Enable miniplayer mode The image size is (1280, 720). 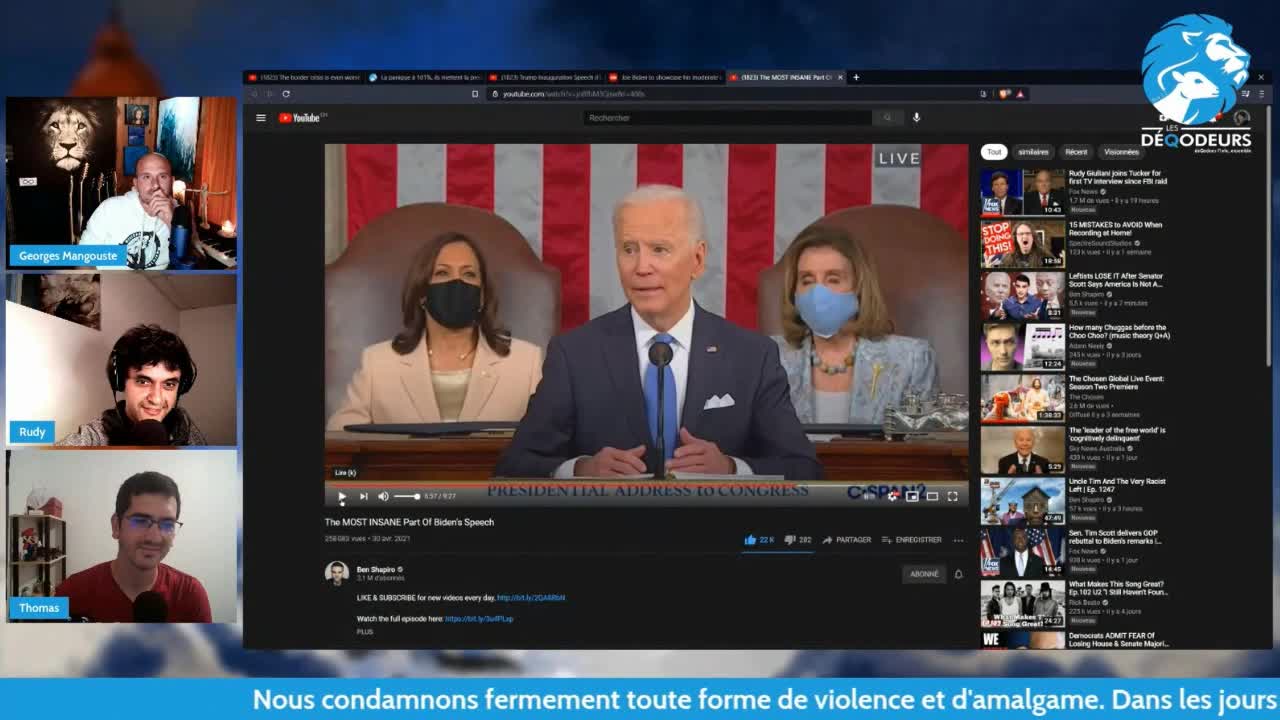coord(912,496)
